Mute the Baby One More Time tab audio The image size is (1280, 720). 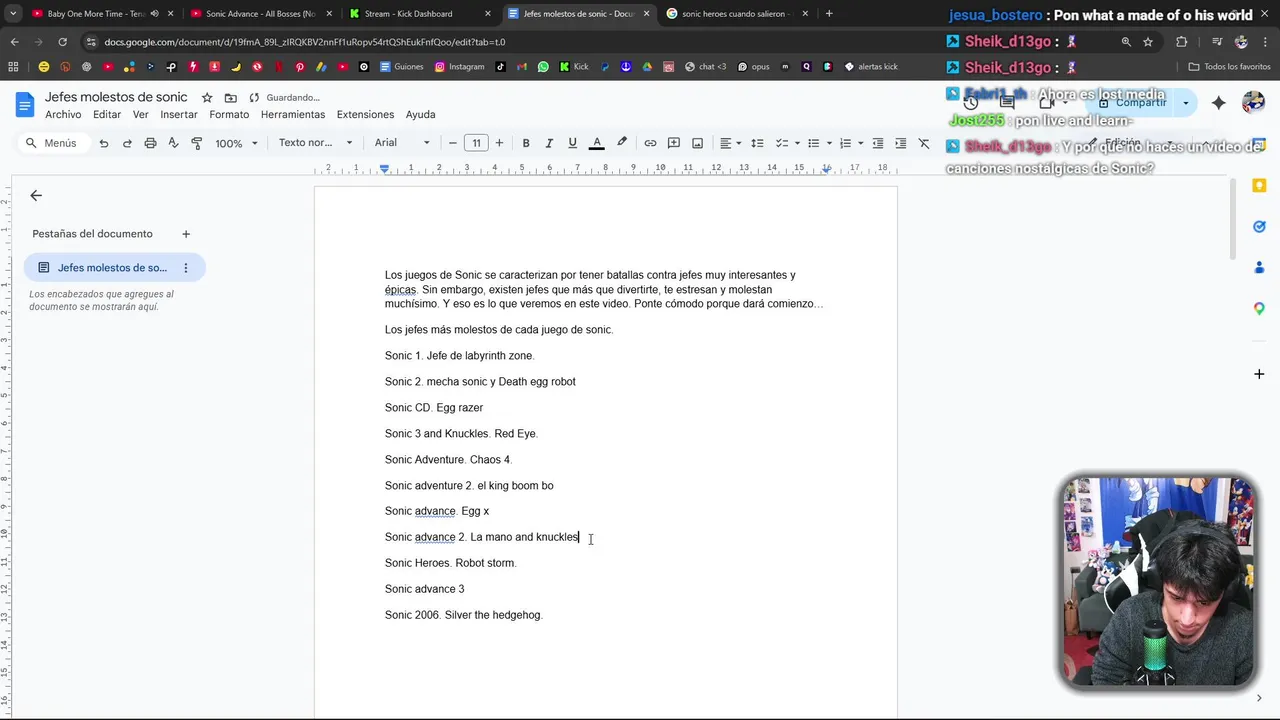[154, 14]
